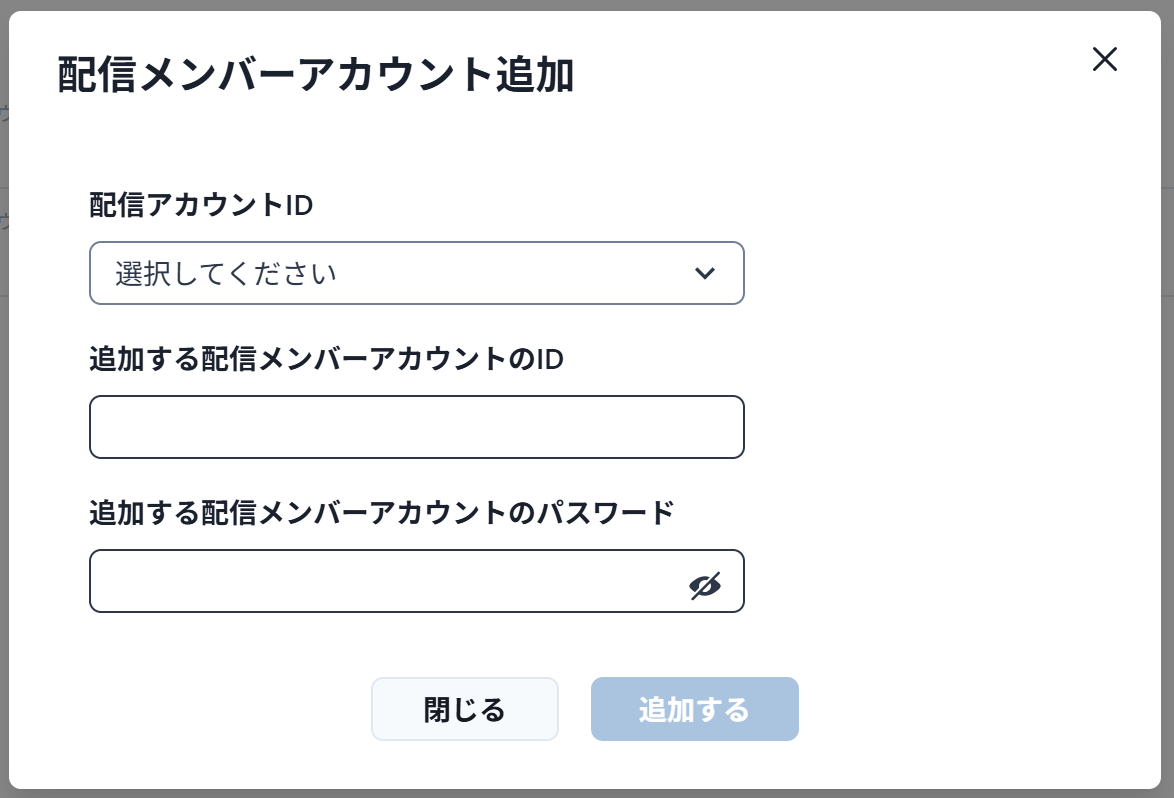Click the 追加する配信メンバーアカウントのパスワード label
The image size is (1174, 798).
pos(382,514)
